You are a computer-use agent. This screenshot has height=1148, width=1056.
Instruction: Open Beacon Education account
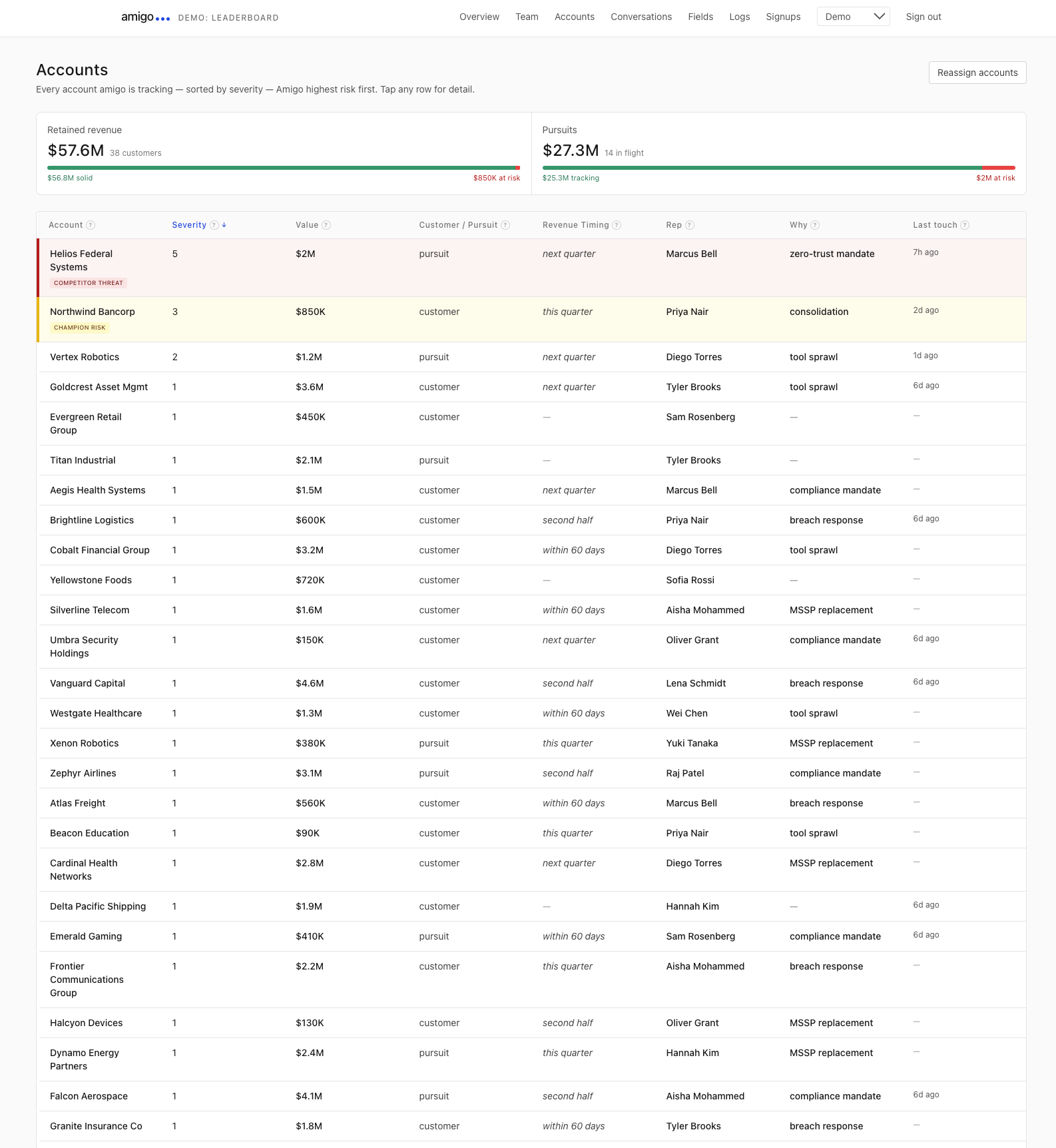click(x=531, y=833)
